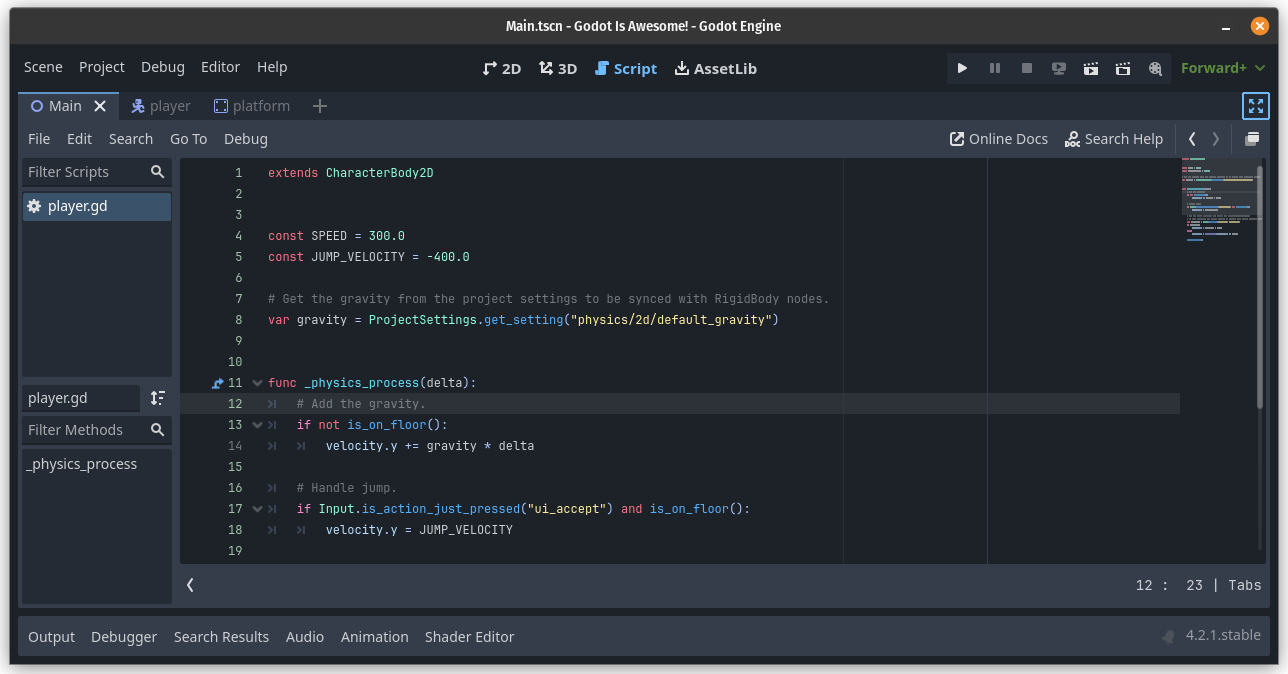Select player.gd in scripts list

97,206
